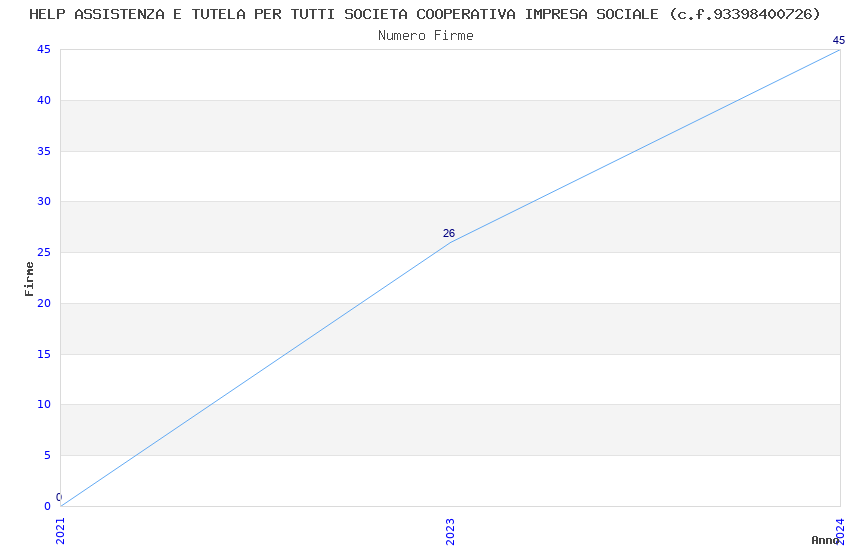Click the y-axis tick label 40
This screenshot has height=550, width=850.
tap(43, 101)
